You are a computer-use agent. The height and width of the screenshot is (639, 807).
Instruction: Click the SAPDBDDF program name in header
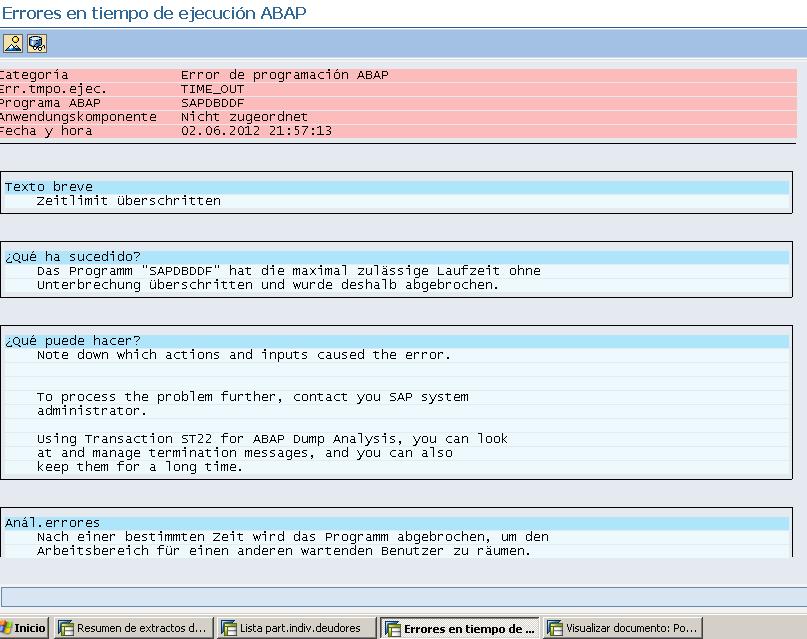[x=213, y=103]
